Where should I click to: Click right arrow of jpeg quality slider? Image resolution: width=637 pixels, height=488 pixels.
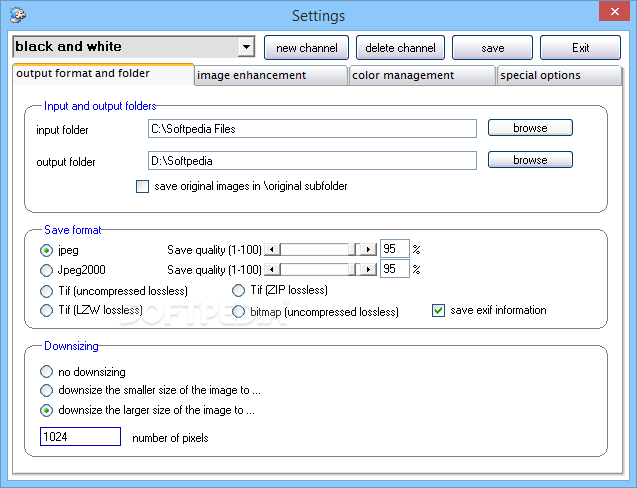tap(368, 249)
